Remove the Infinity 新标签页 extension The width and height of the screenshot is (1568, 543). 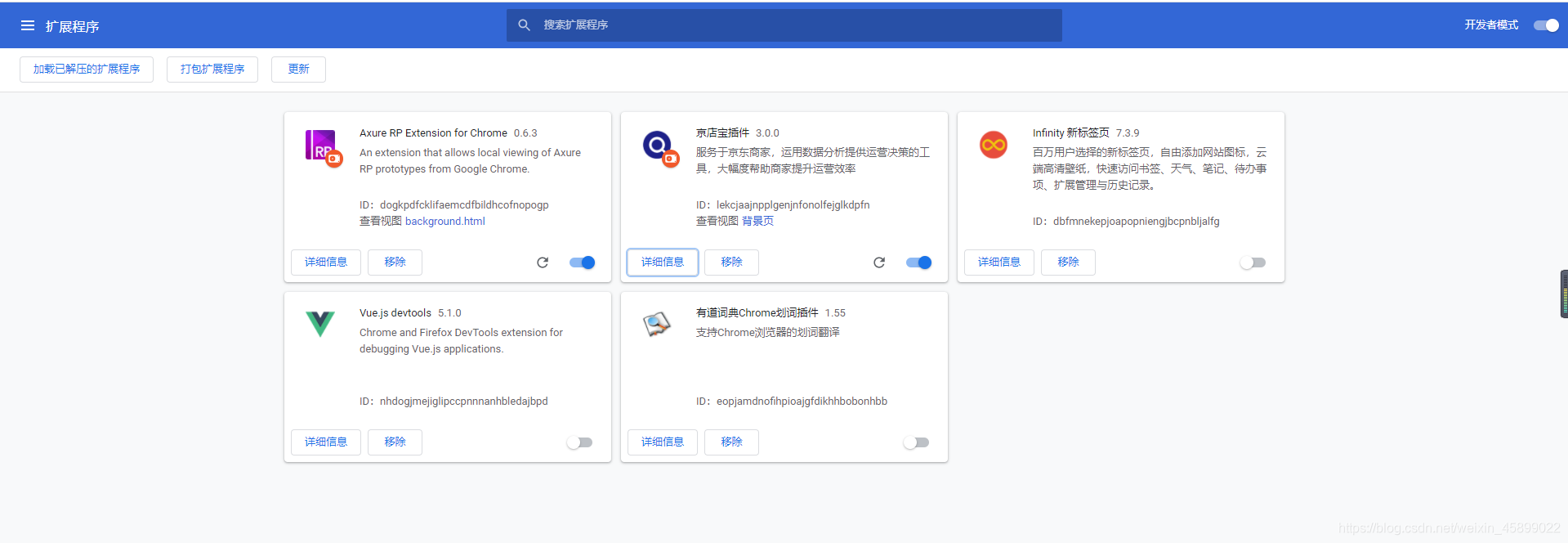[x=1068, y=263]
